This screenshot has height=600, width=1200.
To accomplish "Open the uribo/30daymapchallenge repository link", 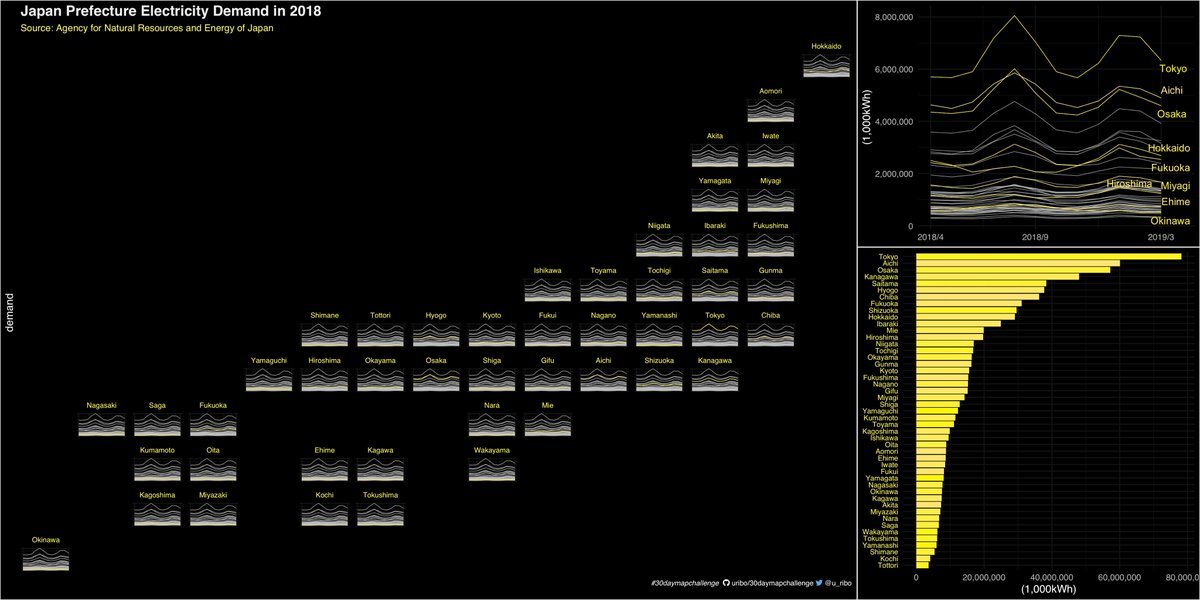I will (x=772, y=582).
